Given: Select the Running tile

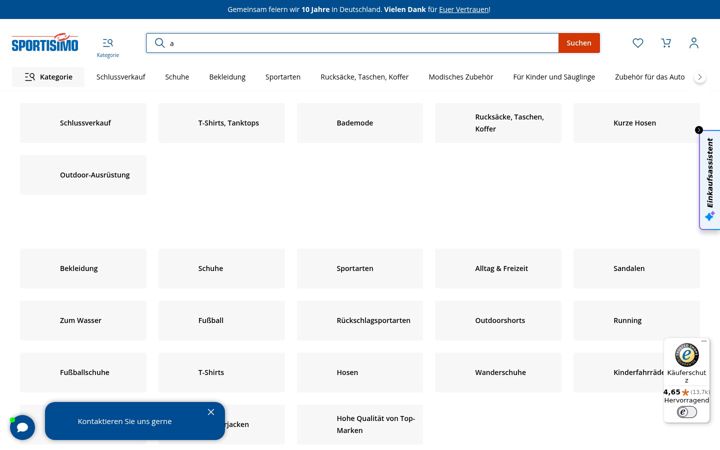Looking at the screenshot, I should [x=636, y=320].
